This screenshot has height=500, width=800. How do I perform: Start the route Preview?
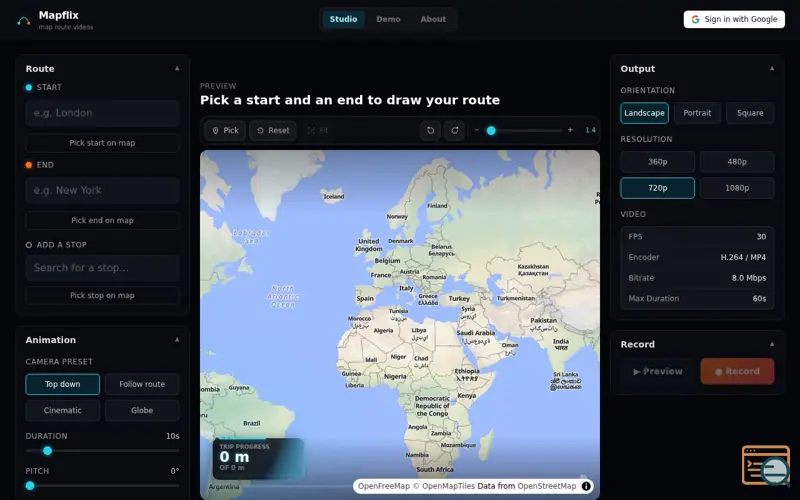coord(658,371)
